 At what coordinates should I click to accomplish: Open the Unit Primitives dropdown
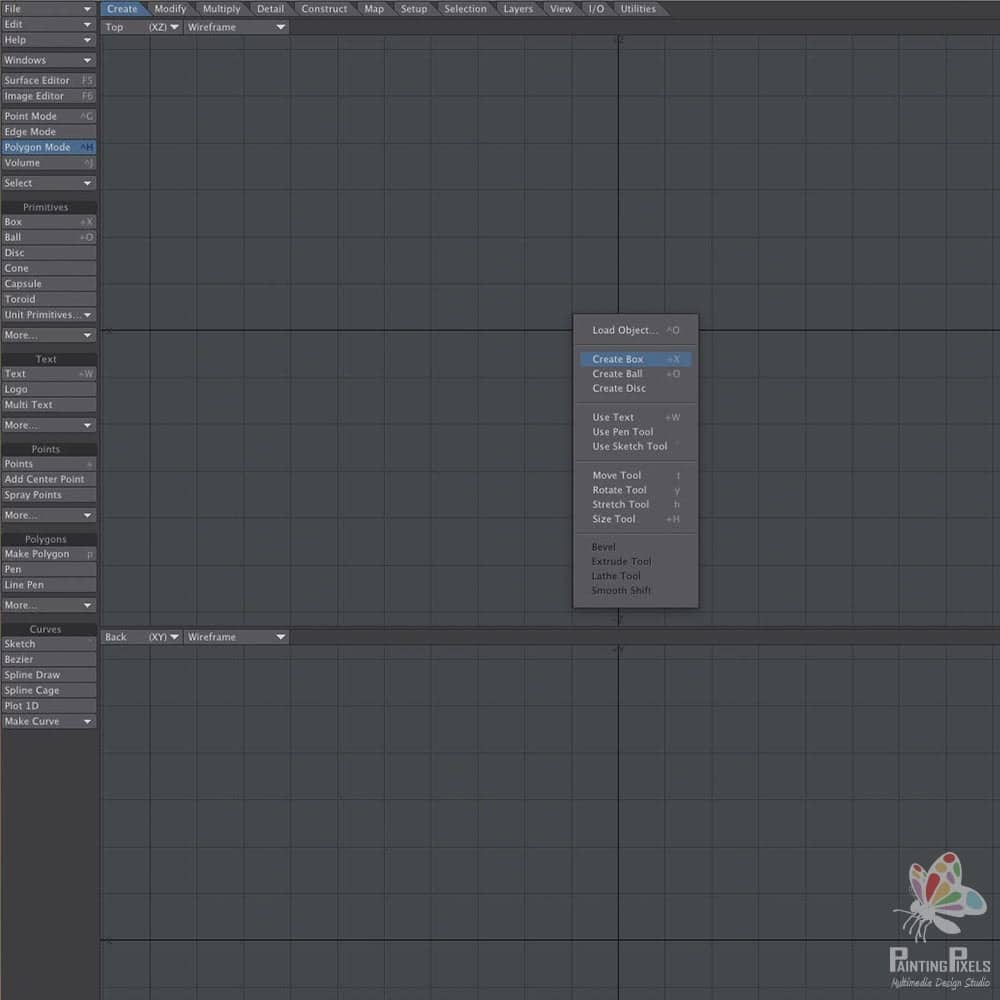[x=48, y=315]
